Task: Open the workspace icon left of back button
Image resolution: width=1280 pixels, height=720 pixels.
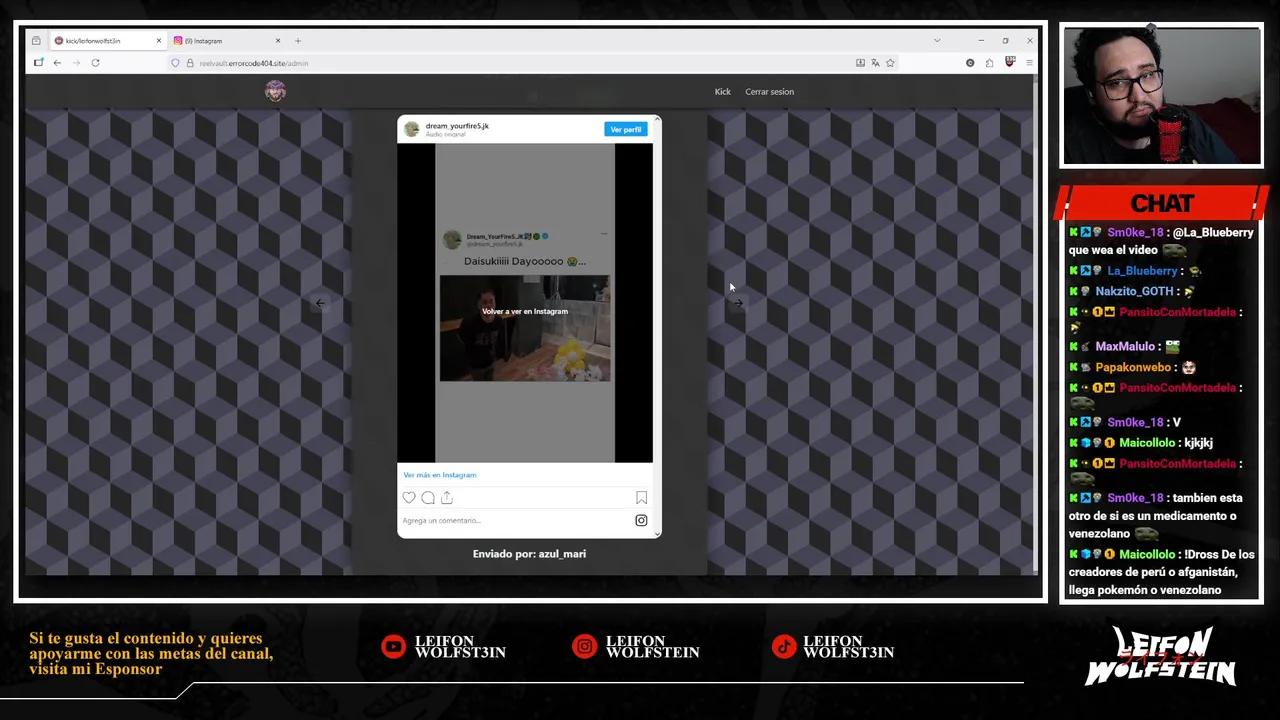Action: point(38,63)
